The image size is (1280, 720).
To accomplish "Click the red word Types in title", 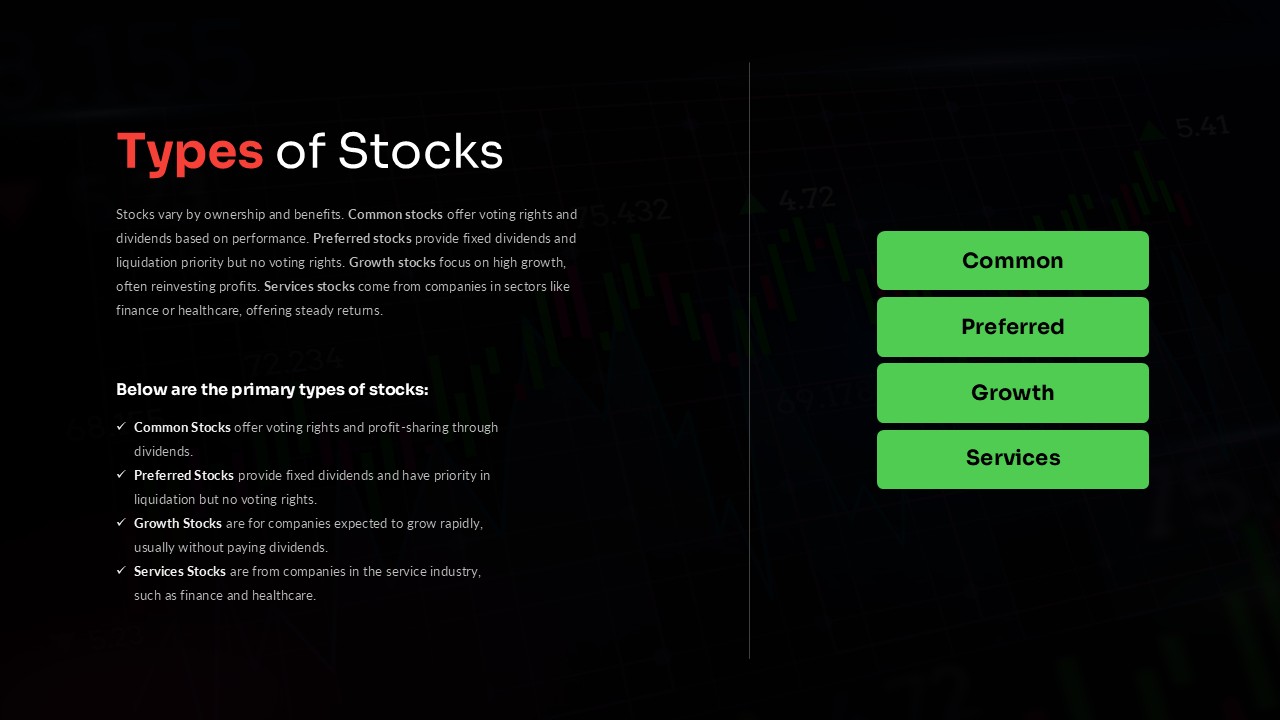I will tap(190, 152).
